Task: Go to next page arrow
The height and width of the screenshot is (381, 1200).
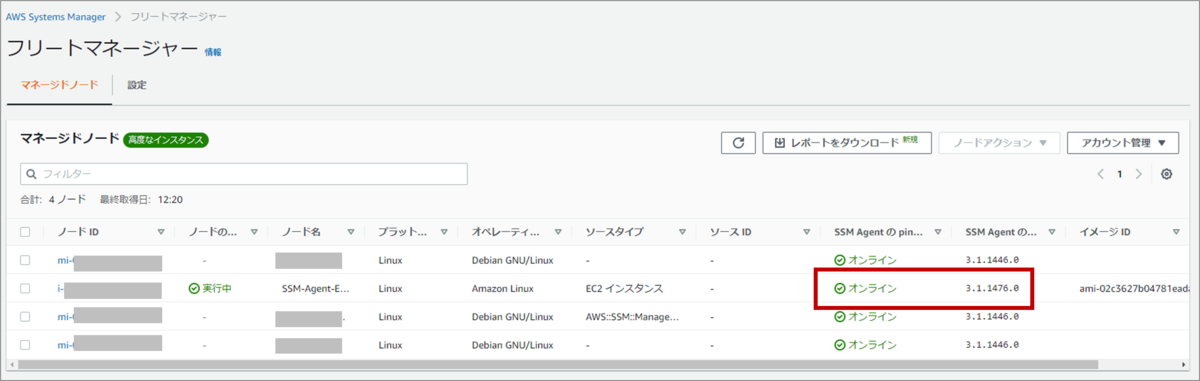Action: [x=1139, y=174]
